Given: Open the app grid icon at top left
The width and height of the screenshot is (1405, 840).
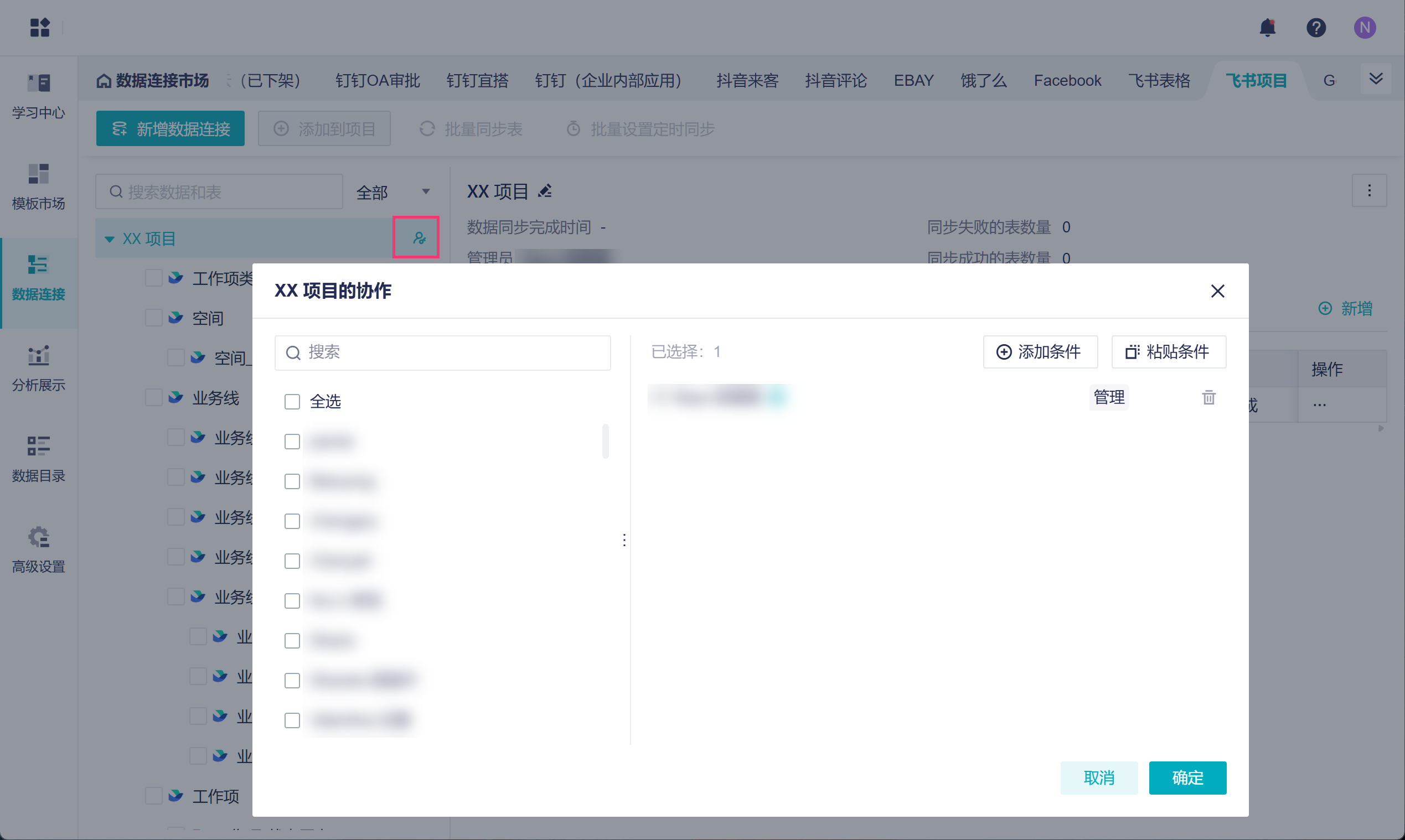Looking at the screenshot, I should [40, 27].
